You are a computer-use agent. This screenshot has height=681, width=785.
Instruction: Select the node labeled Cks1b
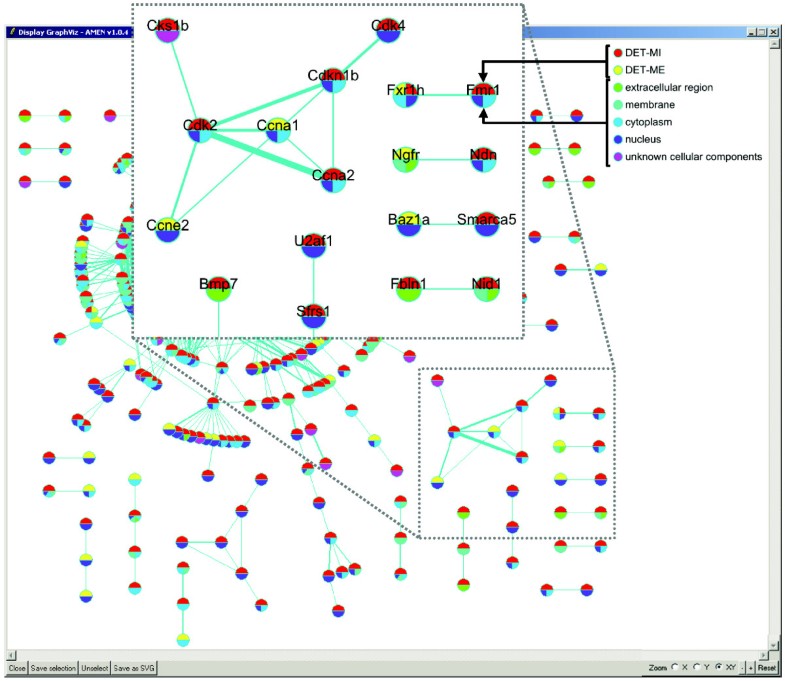pos(167,31)
